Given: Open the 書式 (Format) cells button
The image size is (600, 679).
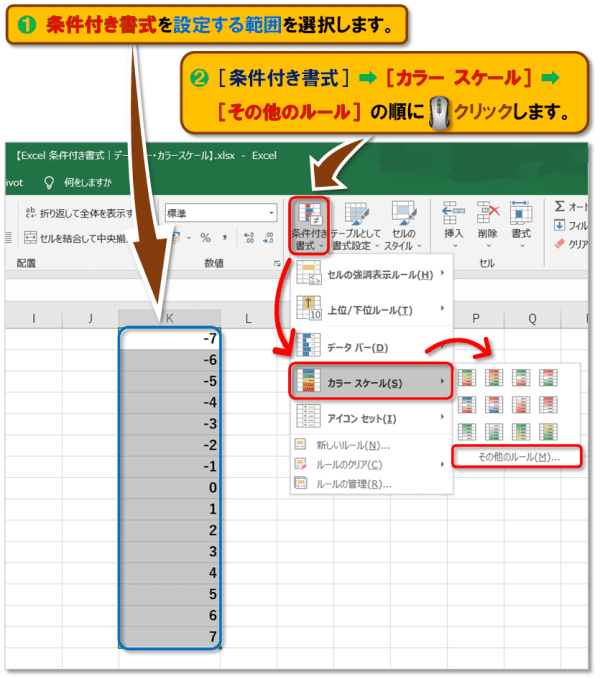Looking at the screenshot, I should (x=521, y=225).
